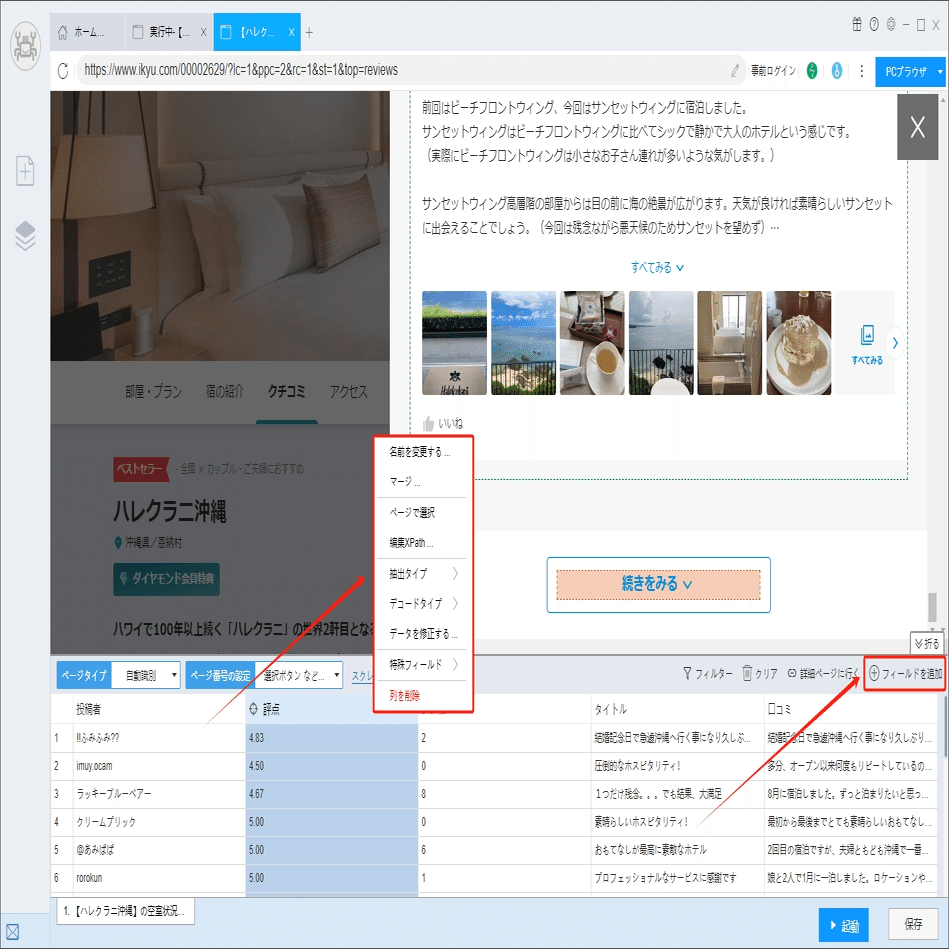Screen dimensions: 949x949
Task: Click the blue flame icon in address bar
Action: pos(836,71)
